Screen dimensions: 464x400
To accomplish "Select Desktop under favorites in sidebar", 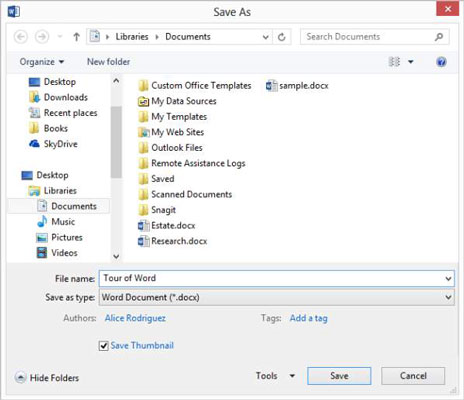I will [x=52, y=82].
